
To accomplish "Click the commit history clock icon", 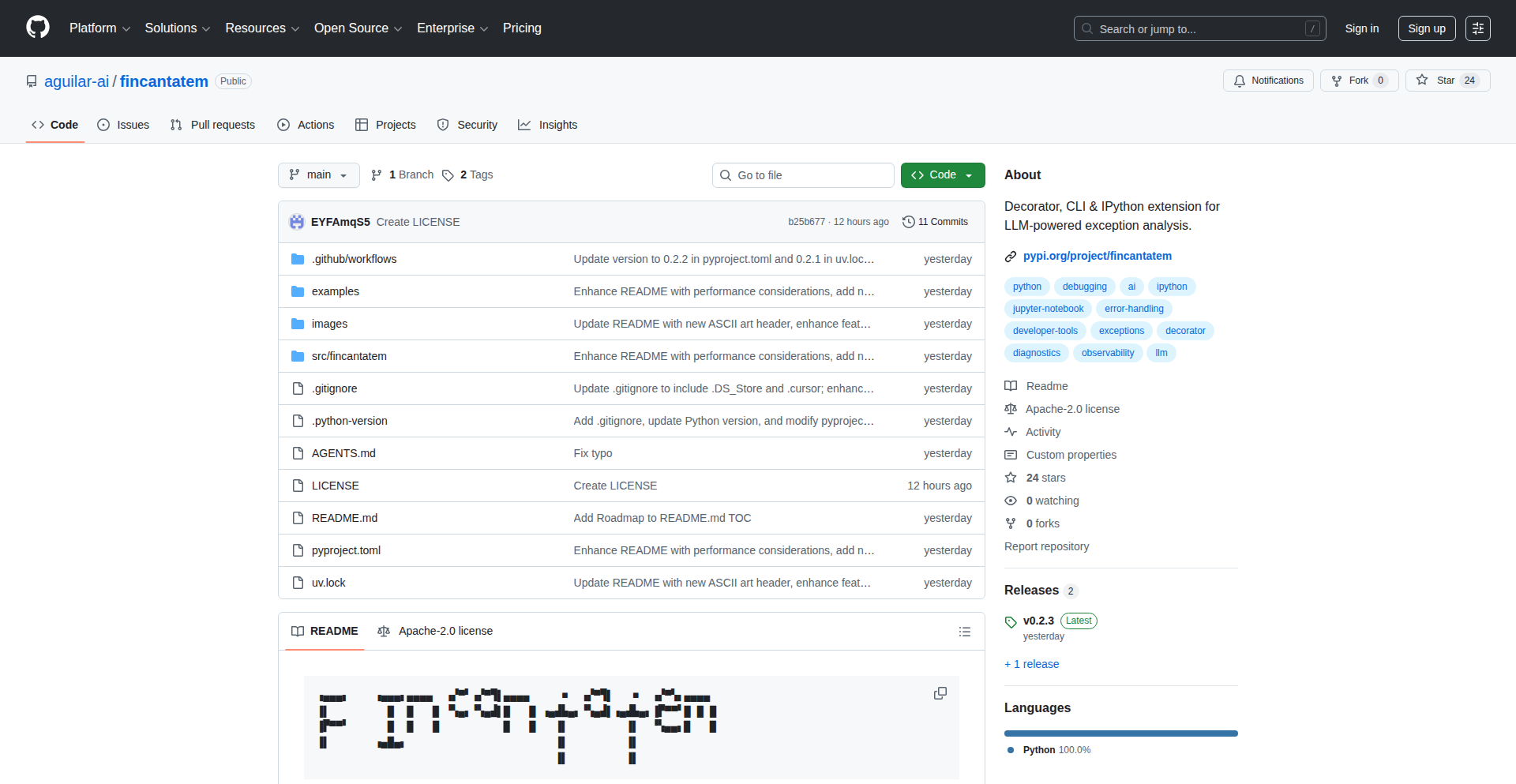I will tap(909, 222).
